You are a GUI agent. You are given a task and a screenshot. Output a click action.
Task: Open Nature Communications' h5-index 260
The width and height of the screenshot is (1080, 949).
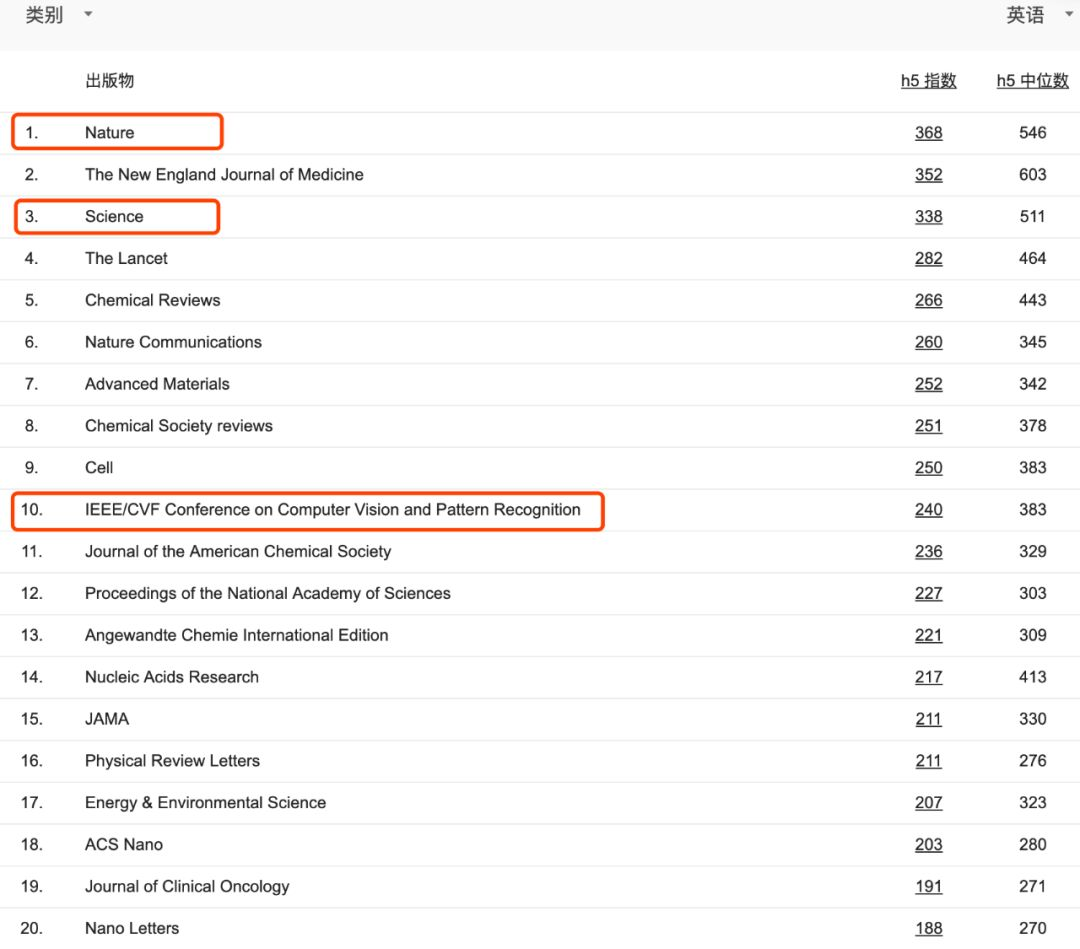[x=928, y=343]
